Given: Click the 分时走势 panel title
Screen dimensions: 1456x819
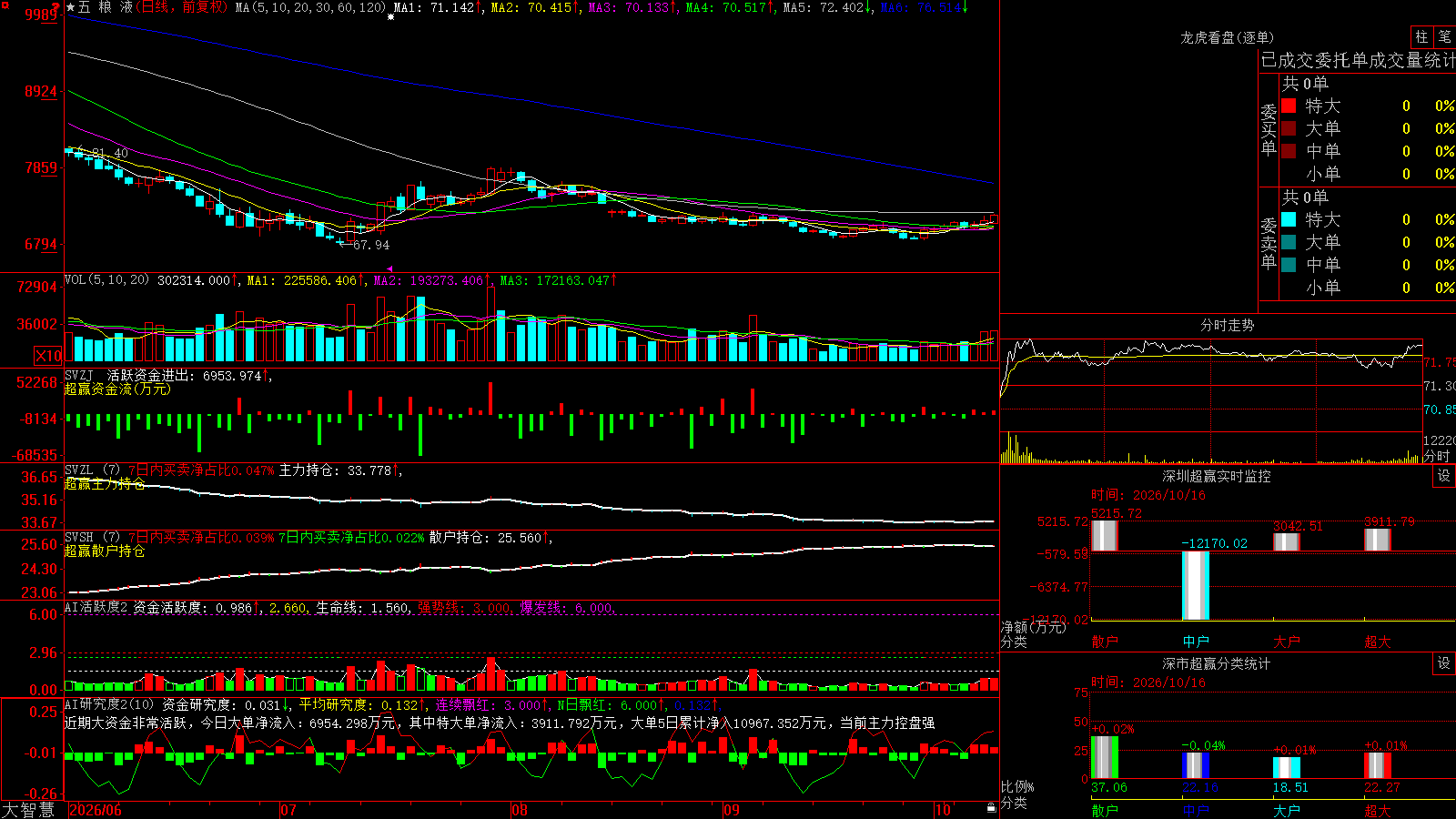Looking at the screenshot, I should [x=1227, y=325].
